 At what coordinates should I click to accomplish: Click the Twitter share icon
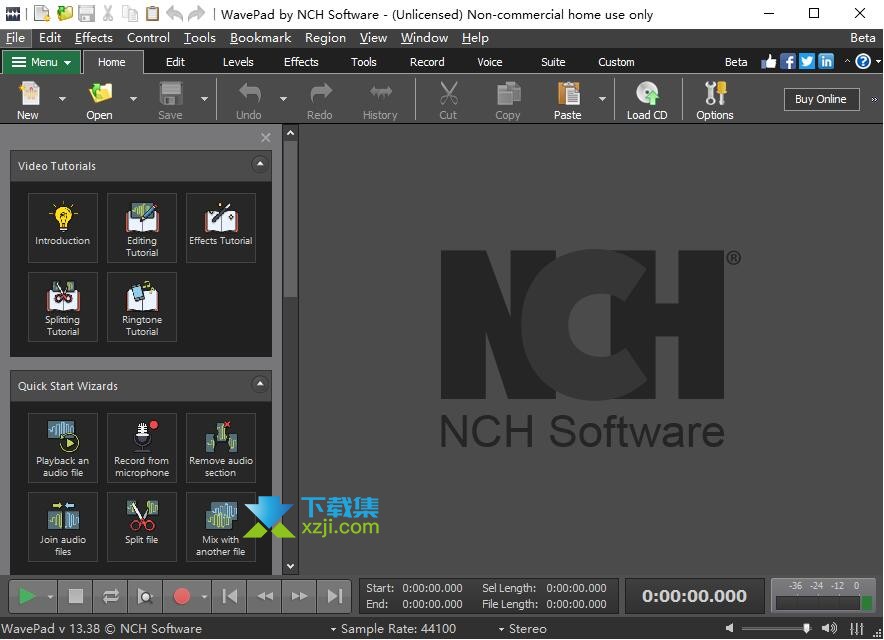(807, 61)
